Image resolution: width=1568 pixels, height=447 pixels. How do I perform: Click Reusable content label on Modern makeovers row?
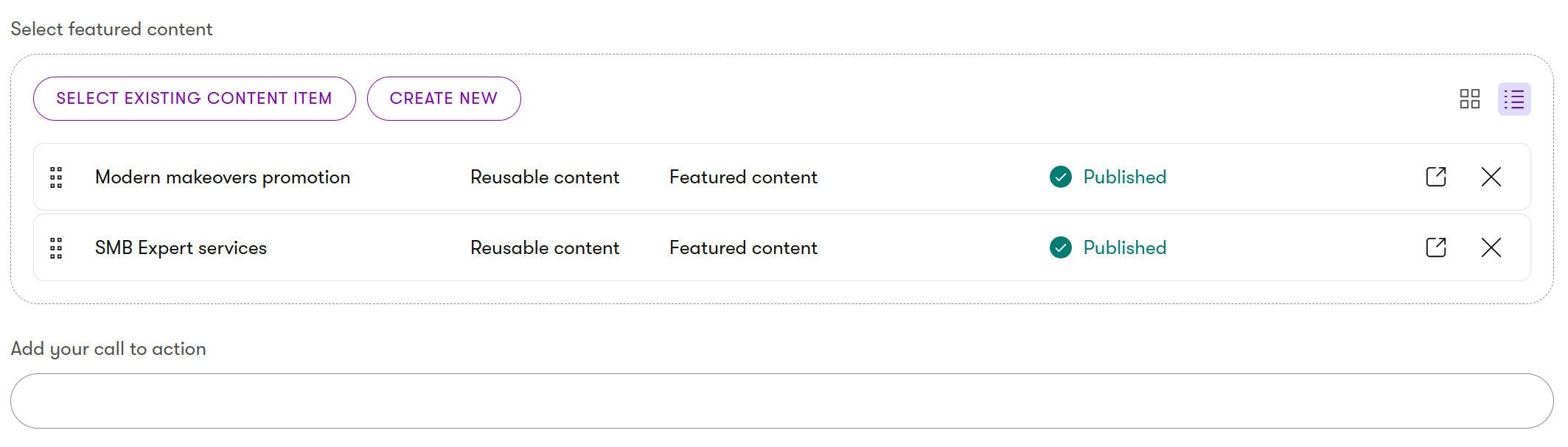(x=545, y=177)
